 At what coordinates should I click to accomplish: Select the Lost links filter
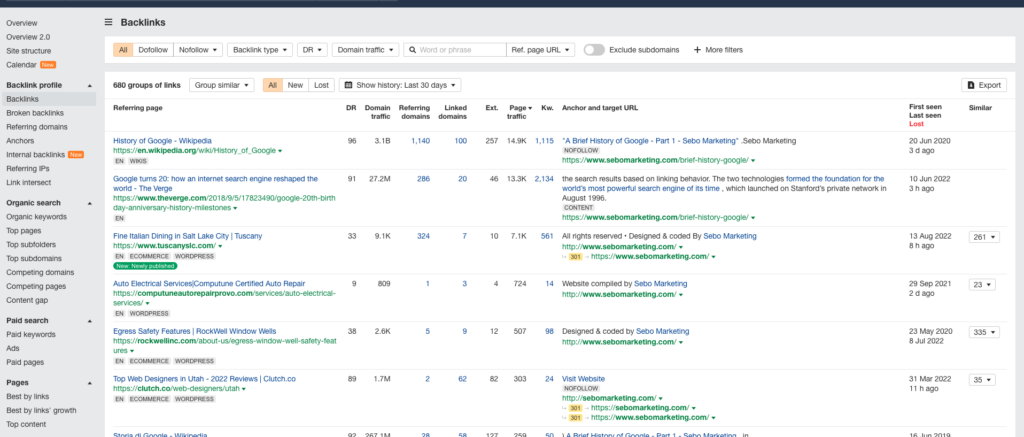pyautogui.click(x=321, y=85)
